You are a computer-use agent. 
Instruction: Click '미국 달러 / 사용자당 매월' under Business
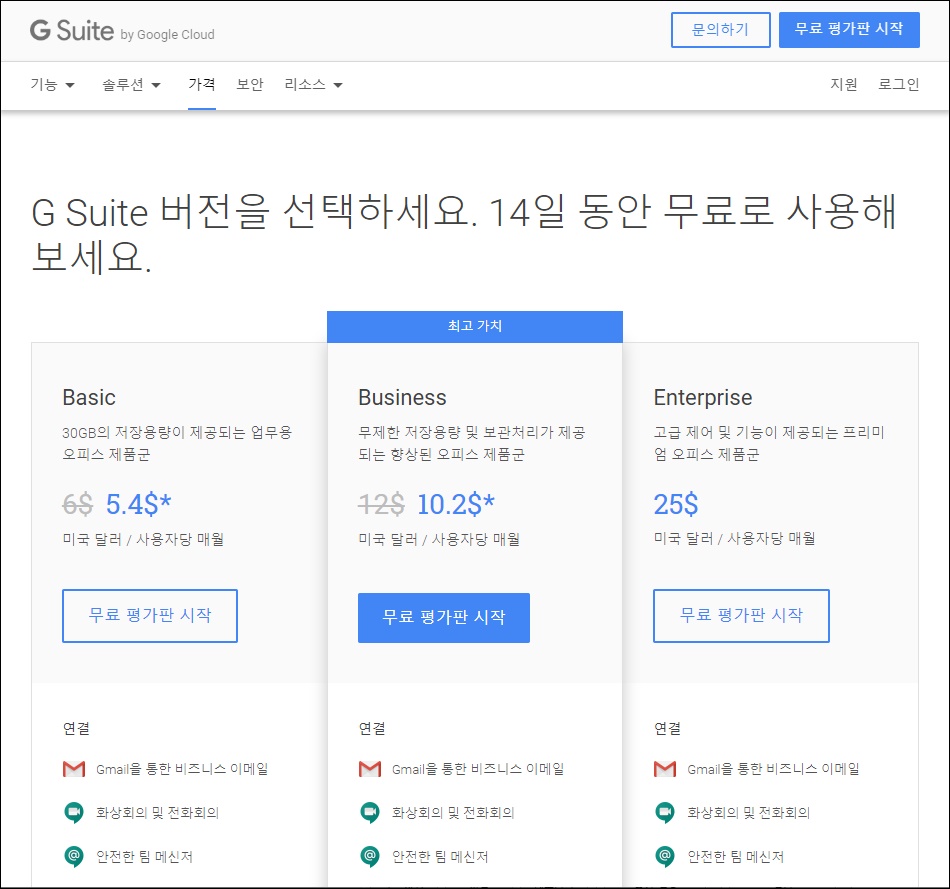[439, 539]
